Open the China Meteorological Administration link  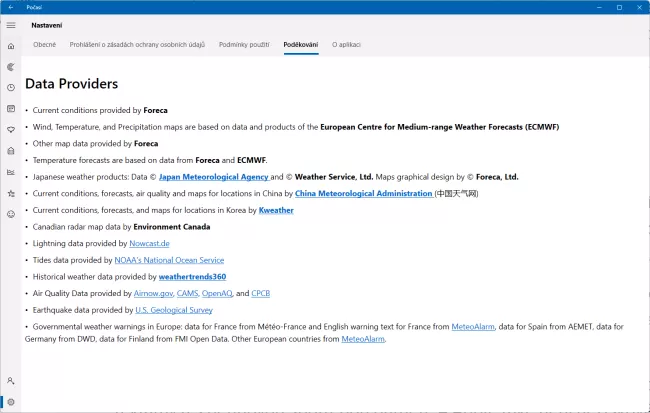point(364,194)
